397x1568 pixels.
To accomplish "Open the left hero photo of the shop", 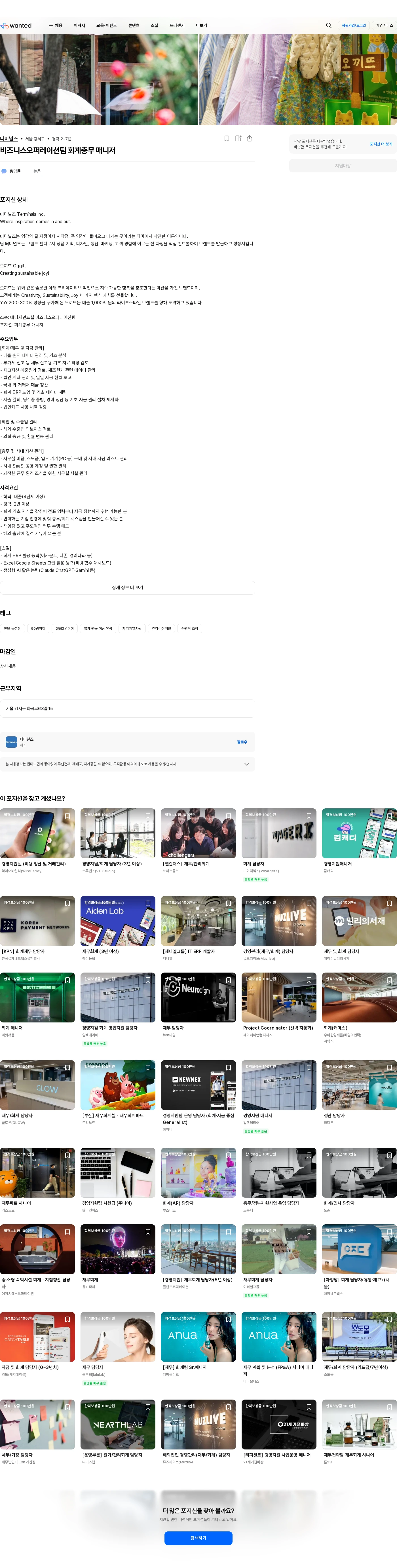I will (x=99, y=80).
